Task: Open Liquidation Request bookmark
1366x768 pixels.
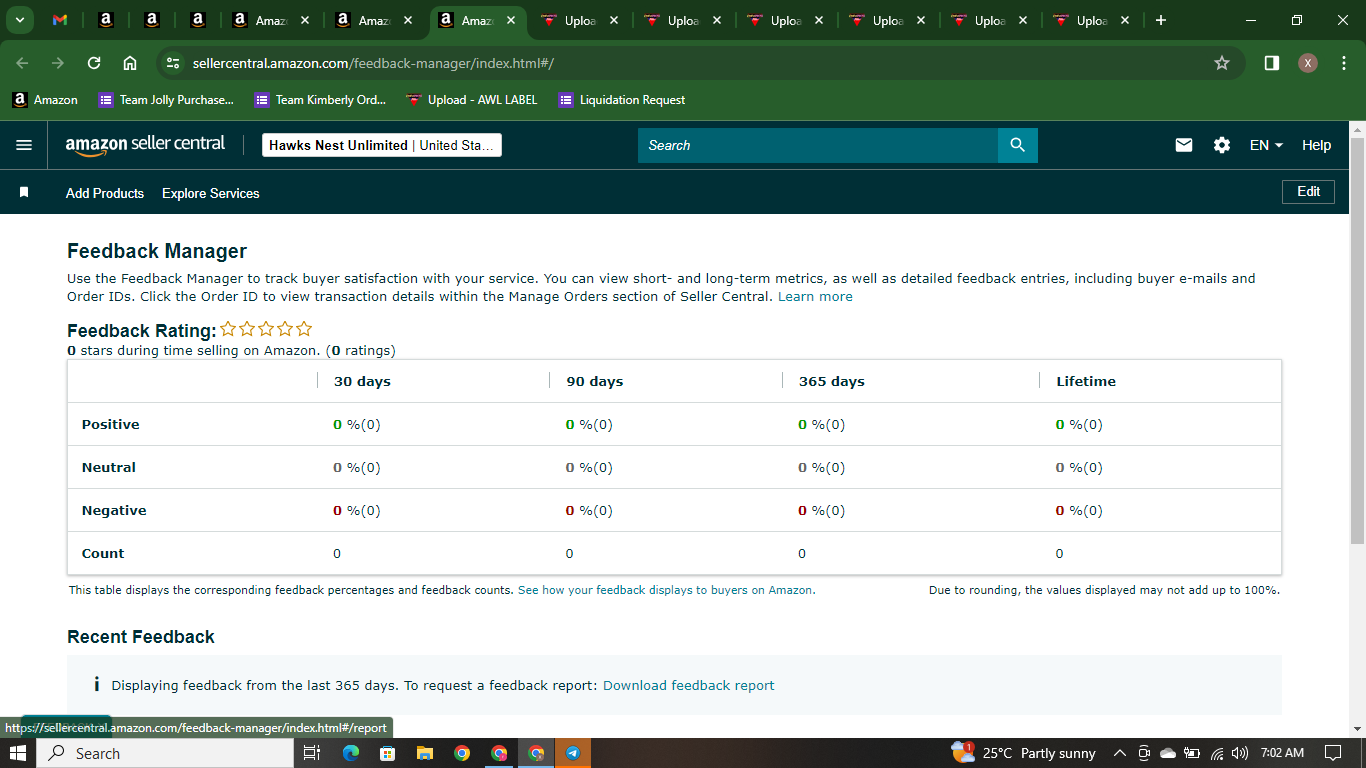Action: (x=622, y=100)
